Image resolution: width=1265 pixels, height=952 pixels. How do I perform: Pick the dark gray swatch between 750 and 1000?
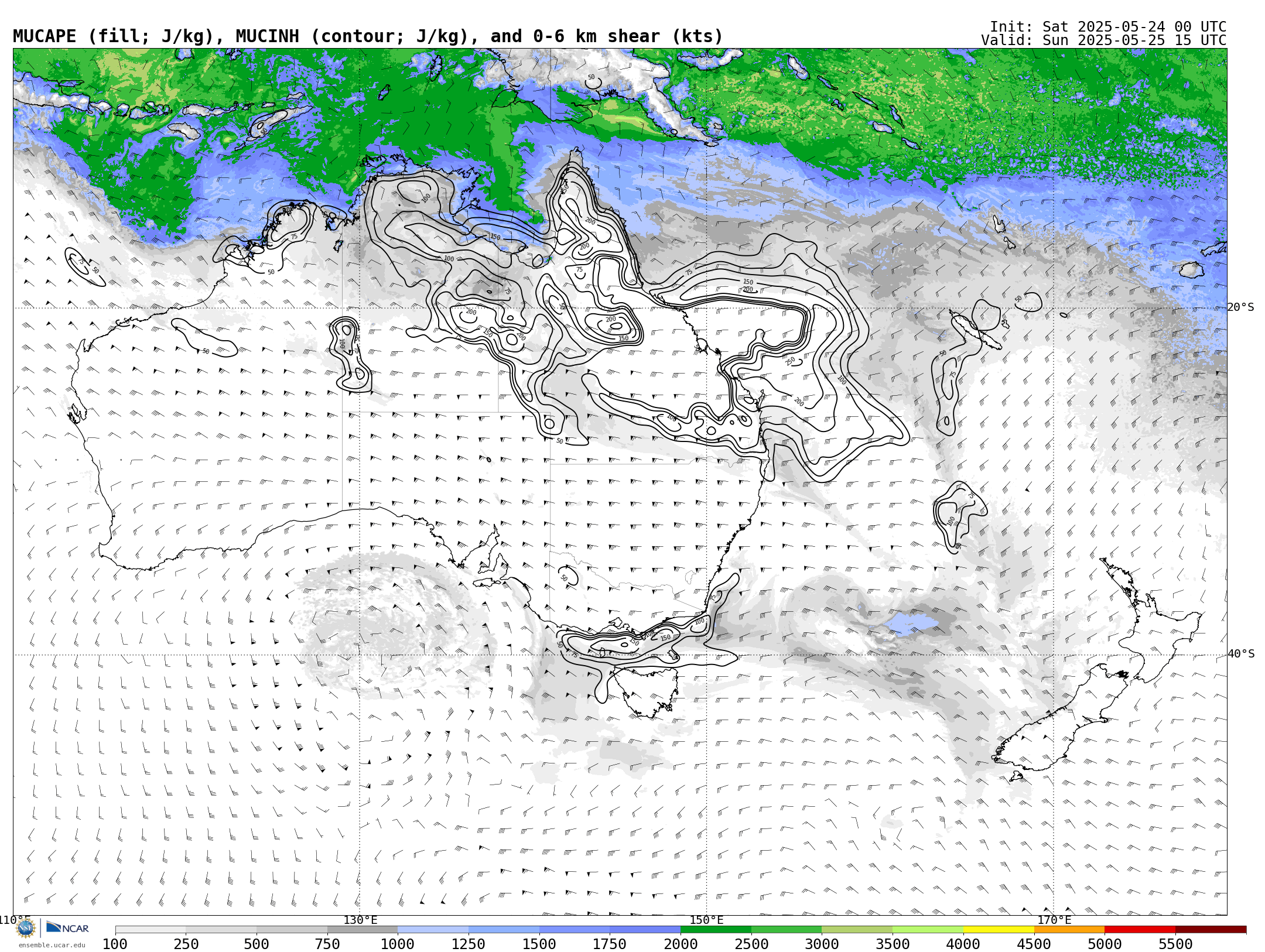coord(363,930)
